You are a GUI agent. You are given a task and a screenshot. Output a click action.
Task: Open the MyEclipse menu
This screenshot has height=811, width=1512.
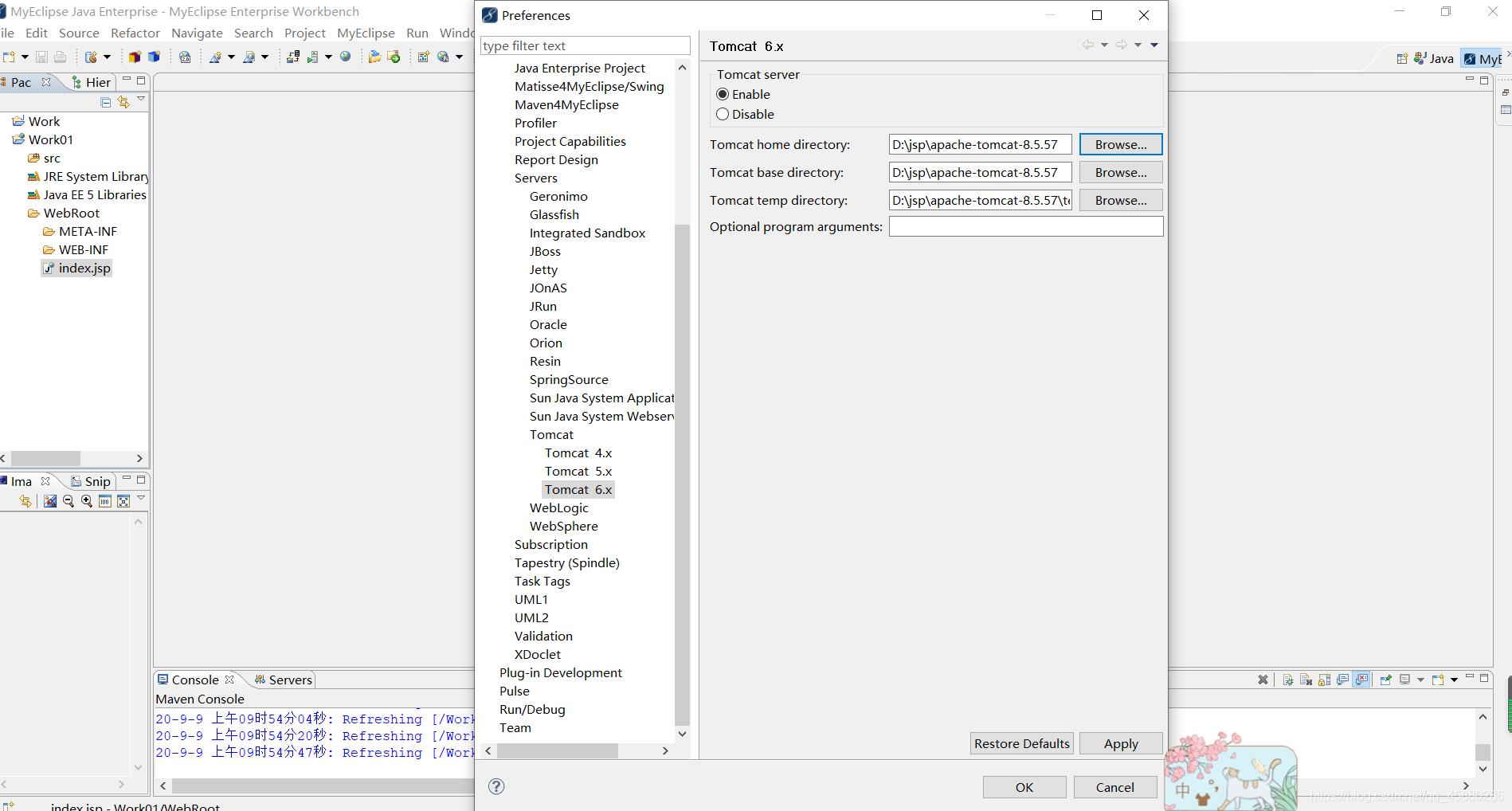tap(366, 33)
